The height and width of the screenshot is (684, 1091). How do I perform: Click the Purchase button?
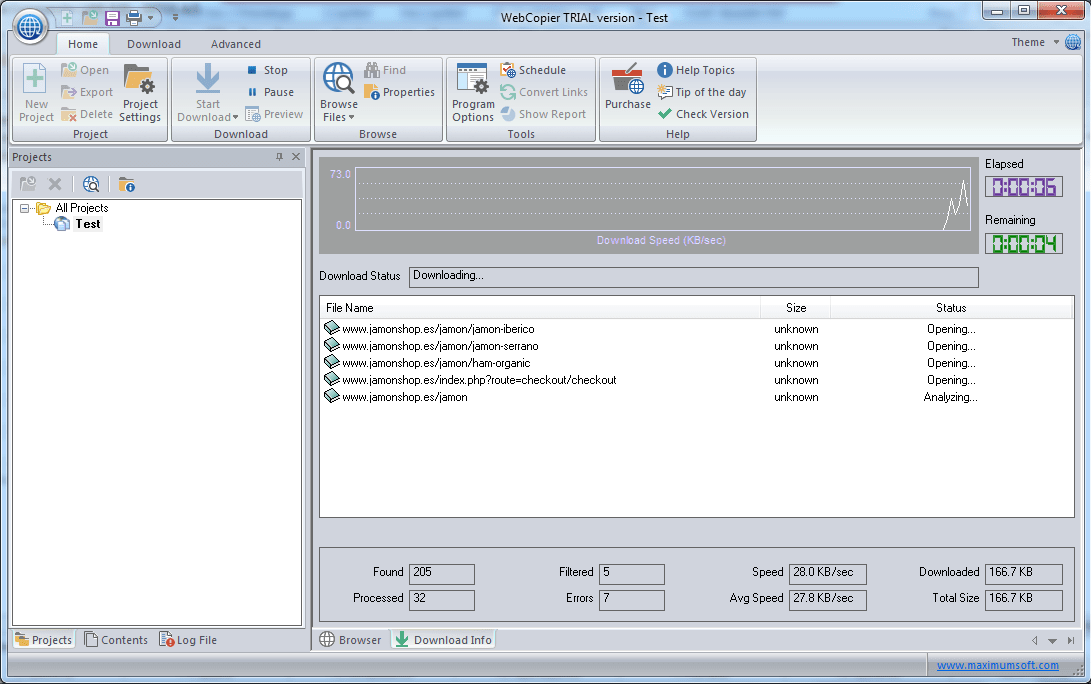pyautogui.click(x=628, y=87)
